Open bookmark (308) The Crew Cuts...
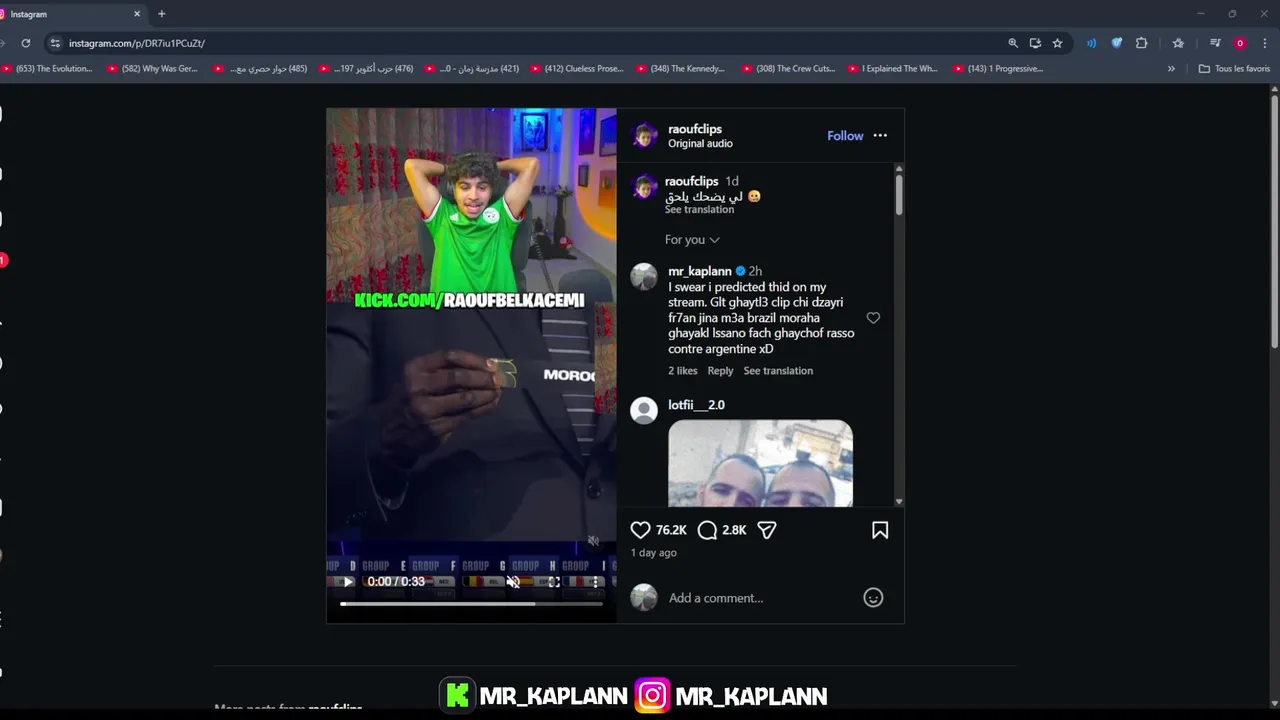The width and height of the screenshot is (1280, 720). (x=788, y=69)
